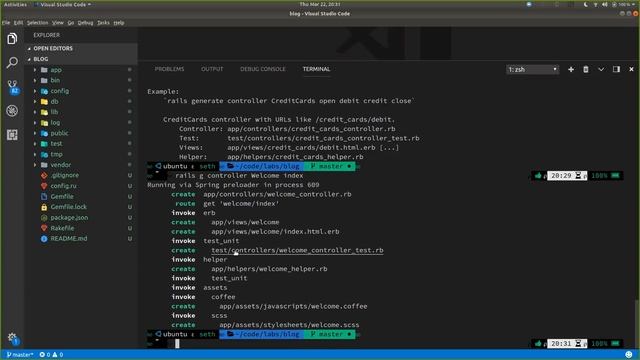
Task: Open the Gemfile file
Action: point(62,196)
